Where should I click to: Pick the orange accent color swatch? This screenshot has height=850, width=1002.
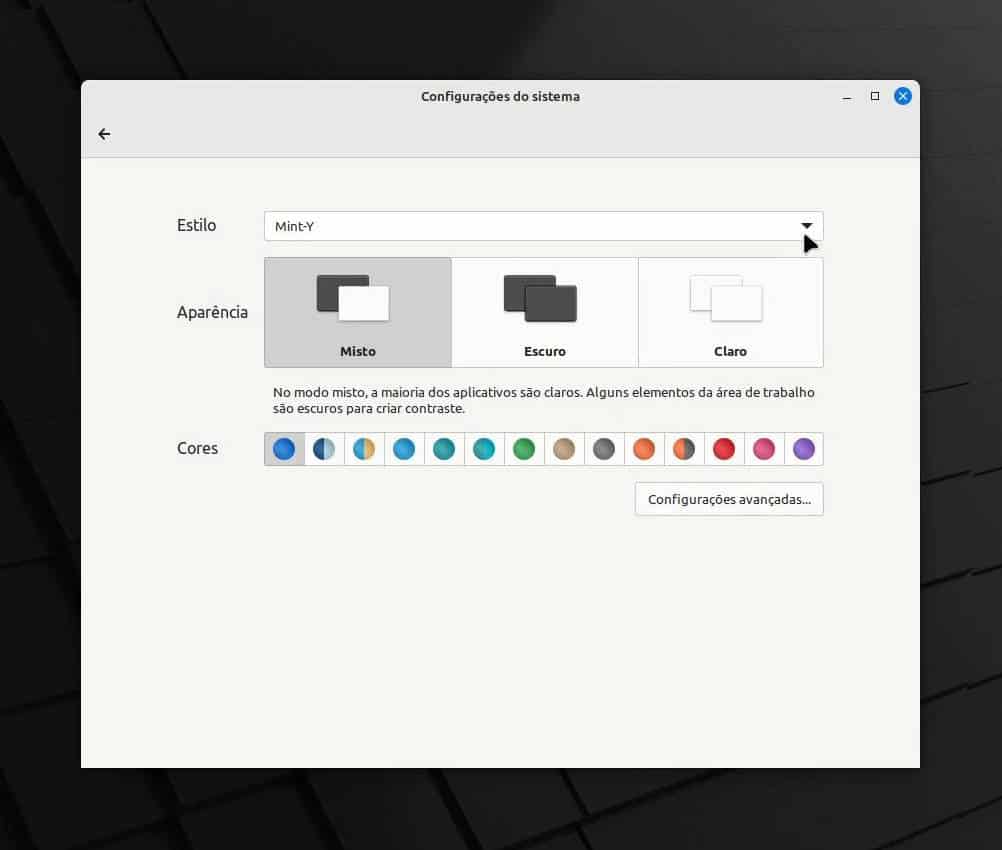[644, 449]
